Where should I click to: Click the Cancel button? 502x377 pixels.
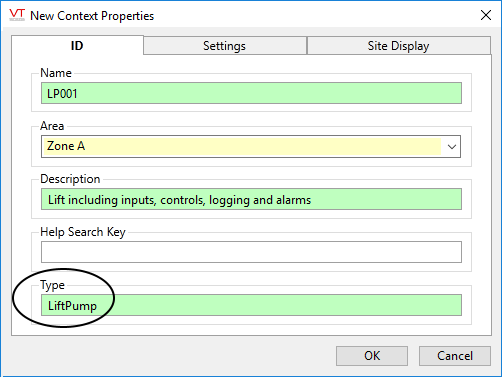(x=455, y=356)
